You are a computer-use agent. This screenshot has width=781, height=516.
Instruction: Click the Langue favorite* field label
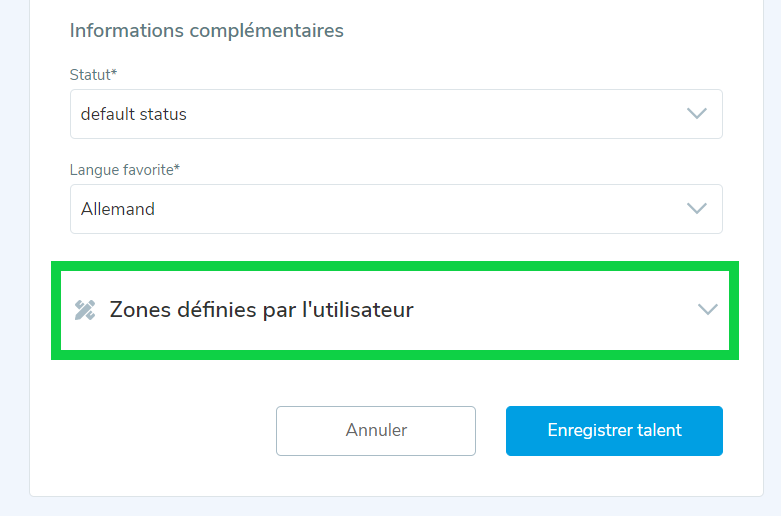(x=125, y=170)
